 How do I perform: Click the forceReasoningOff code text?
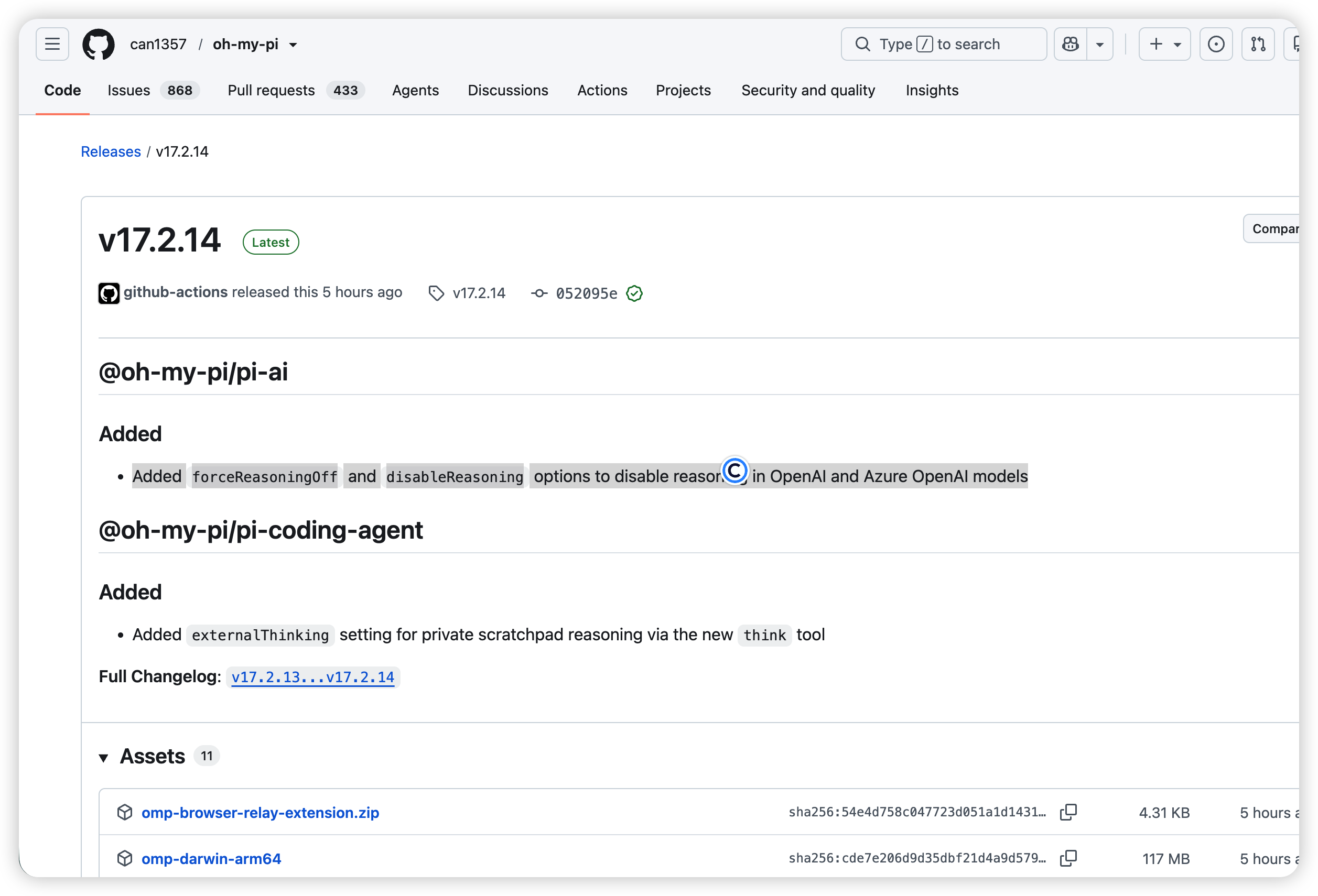coord(264,477)
